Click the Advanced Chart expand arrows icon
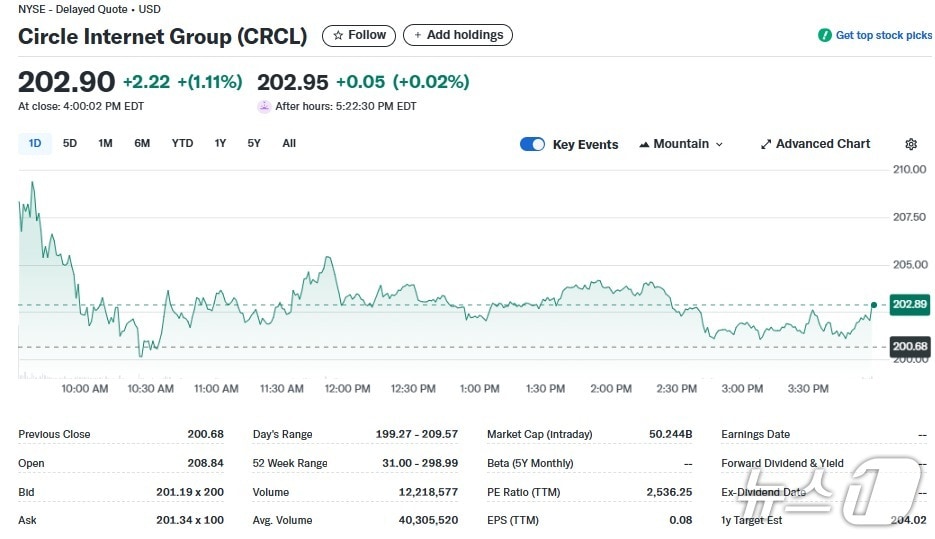The width and height of the screenshot is (935, 539). tap(766, 144)
